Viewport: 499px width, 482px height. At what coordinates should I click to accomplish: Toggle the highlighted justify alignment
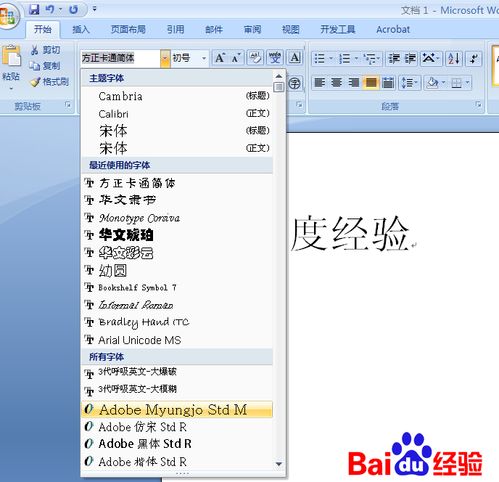tap(371, 82)
